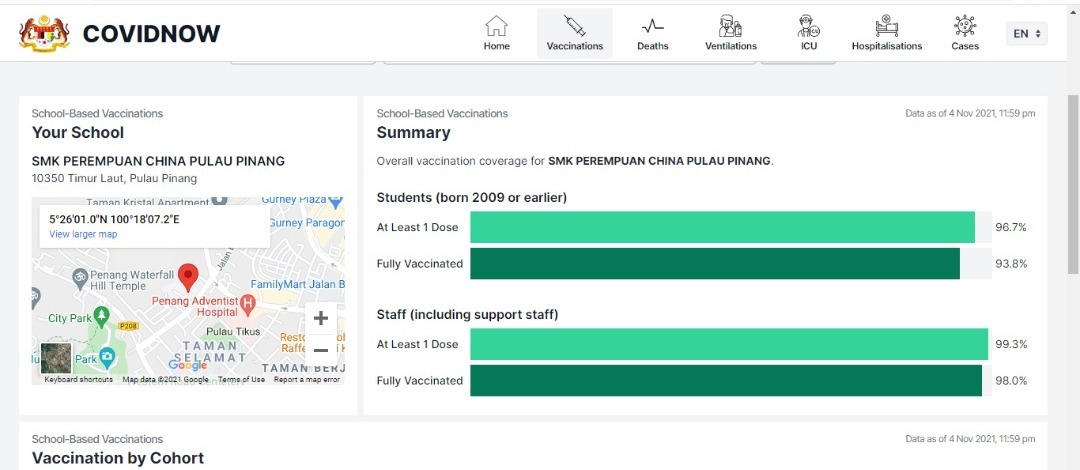Open View larger map link
1080x470 pixels.
tap(83, 234)
